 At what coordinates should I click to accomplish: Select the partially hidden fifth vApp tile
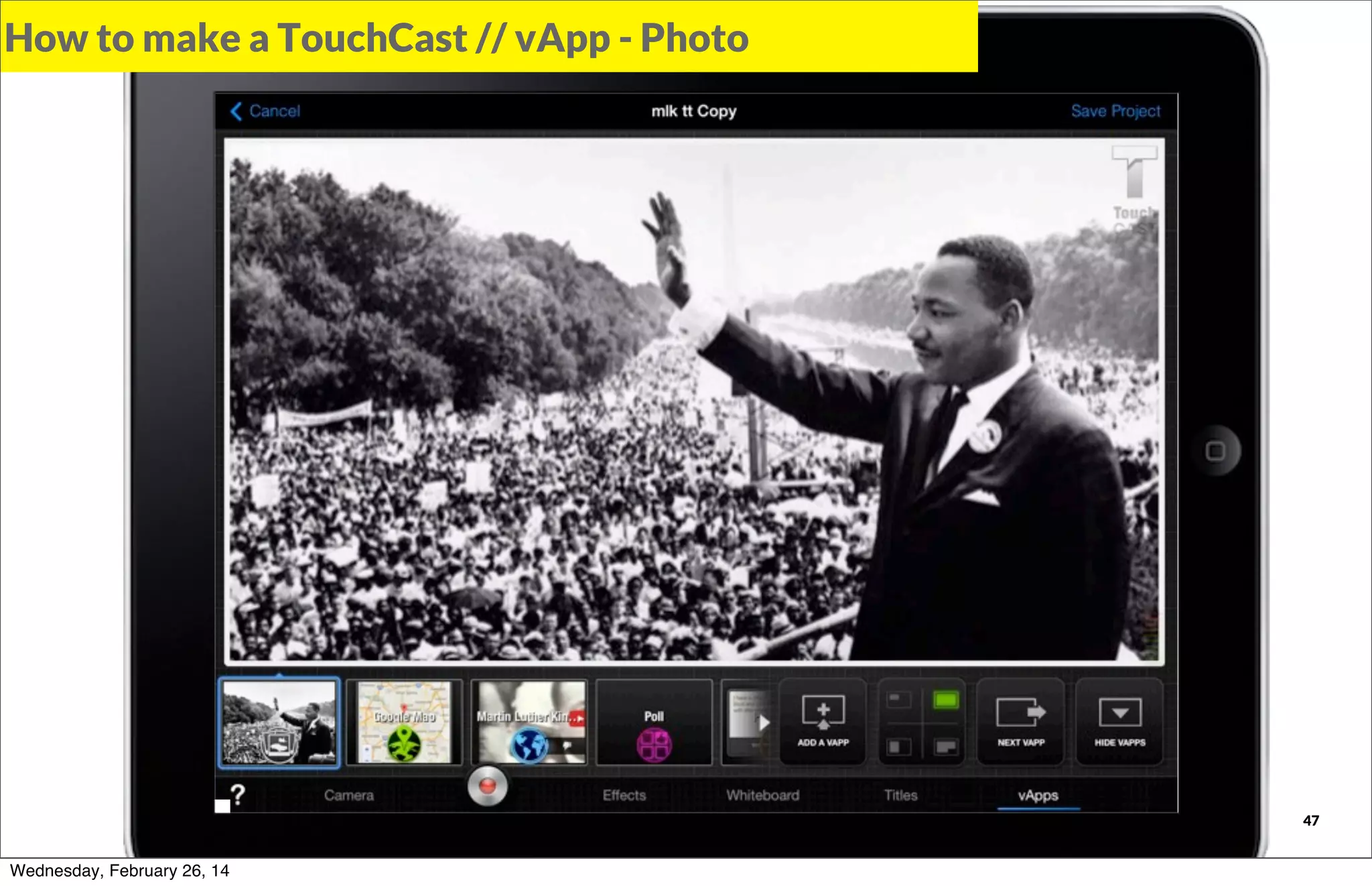tap(749, 722)
